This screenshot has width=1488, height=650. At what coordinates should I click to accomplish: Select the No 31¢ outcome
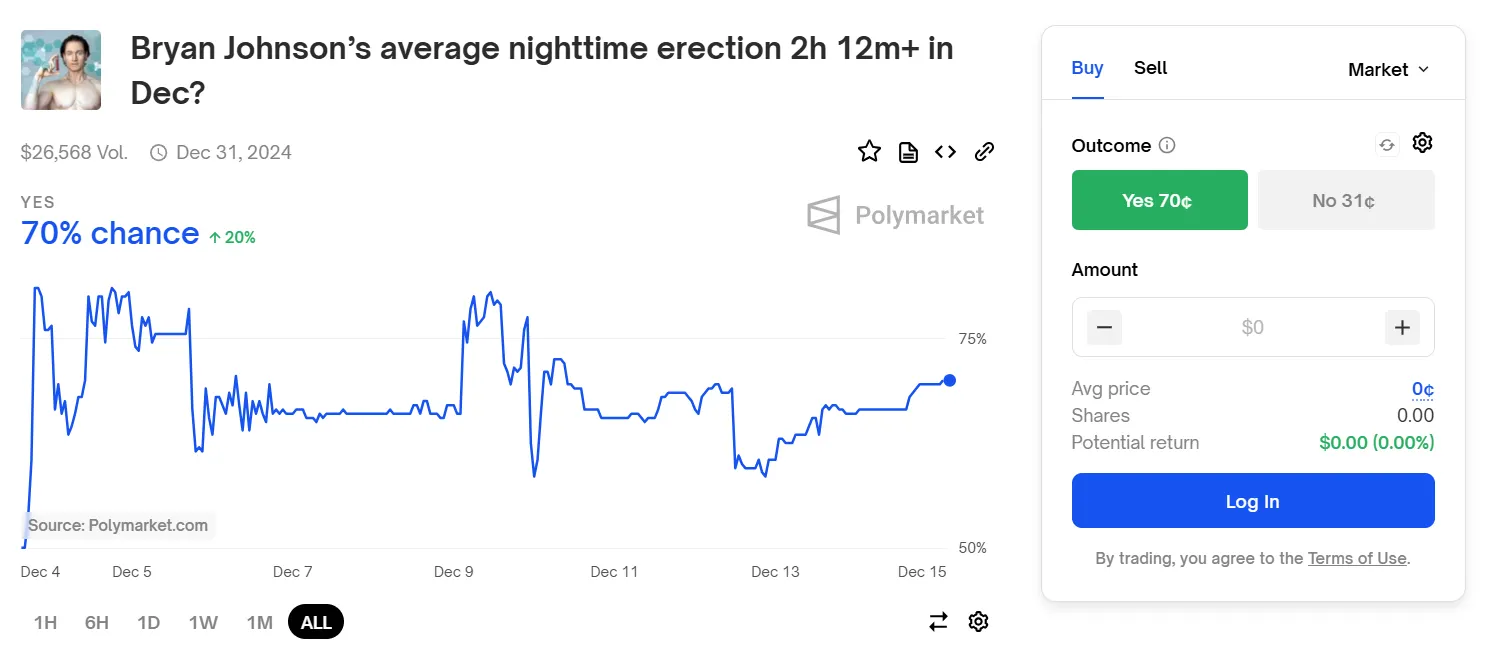click(x=1345, y=200)
